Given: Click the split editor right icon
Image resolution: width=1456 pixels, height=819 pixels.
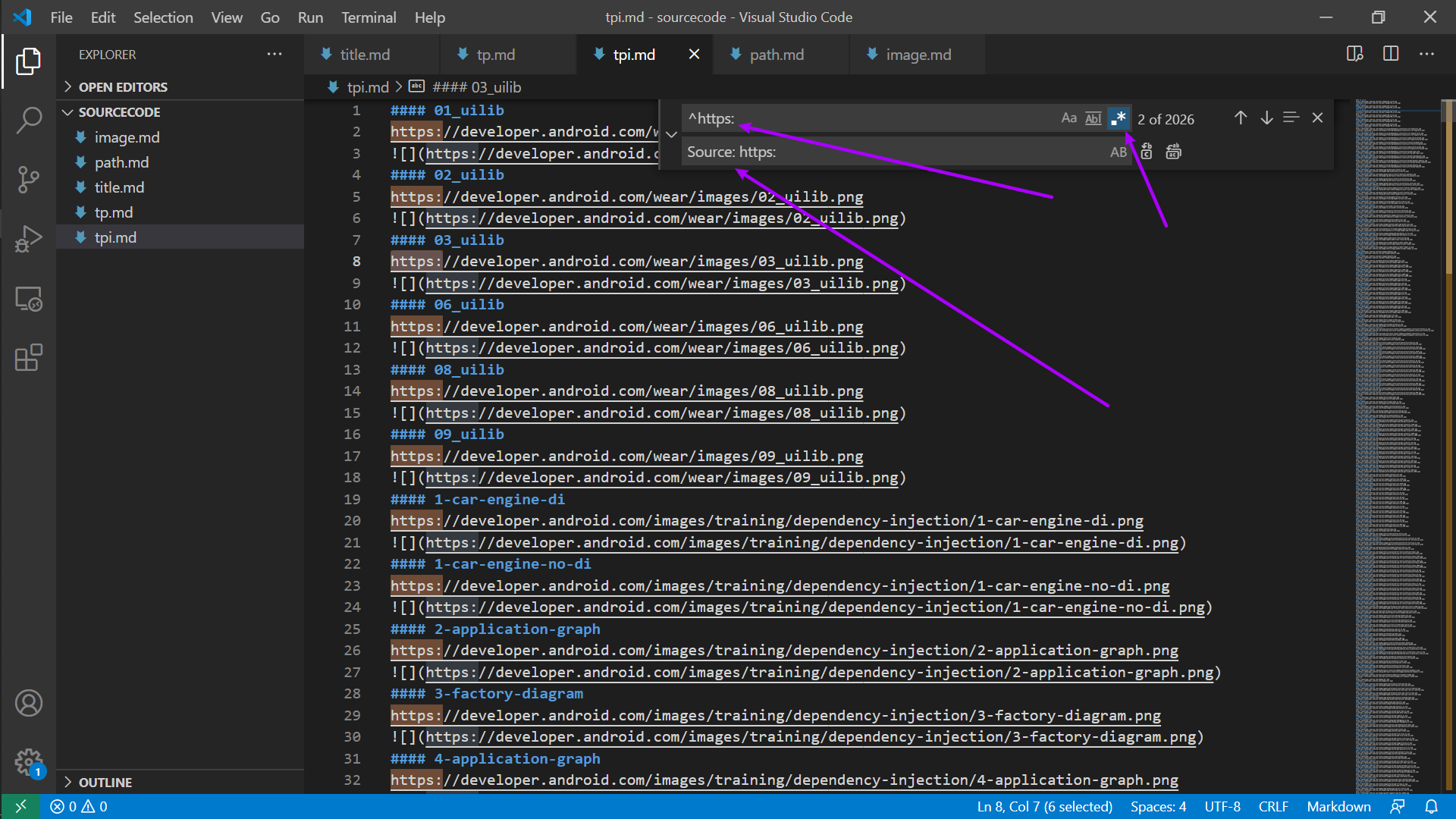Looking at the screenshot, I should click(1391, 54).
